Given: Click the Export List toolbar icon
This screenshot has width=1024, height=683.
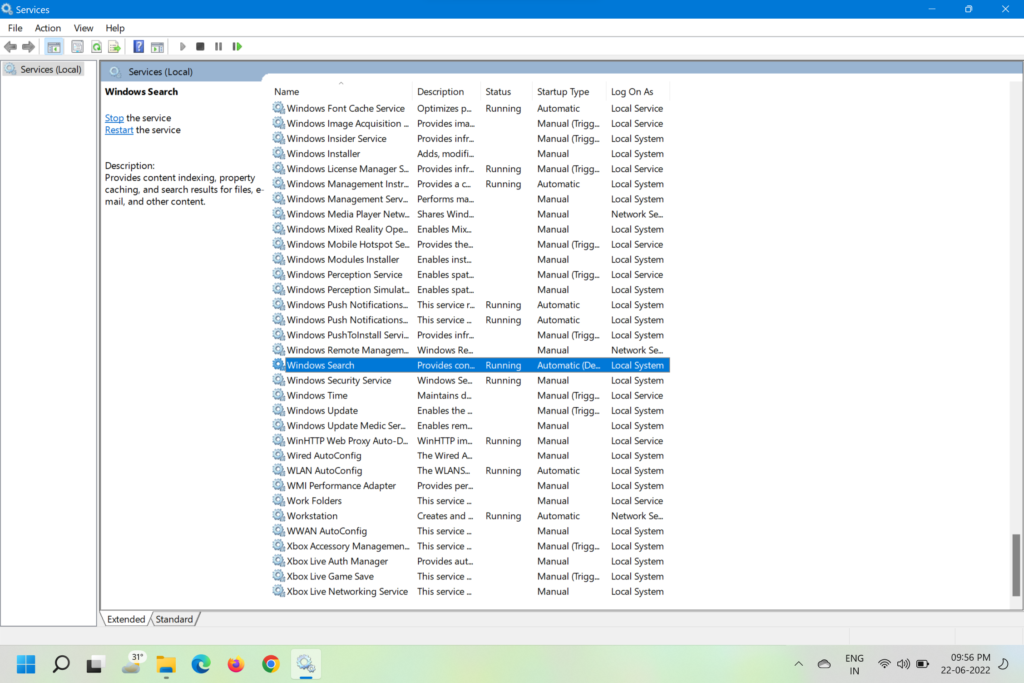Looking at the screenshot, I should click(115, 47).
